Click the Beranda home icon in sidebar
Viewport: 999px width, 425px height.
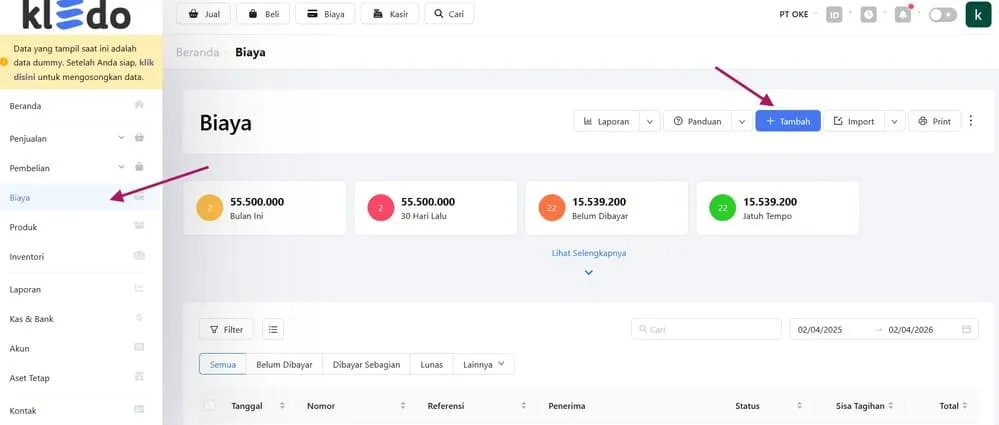pos(139,105)
